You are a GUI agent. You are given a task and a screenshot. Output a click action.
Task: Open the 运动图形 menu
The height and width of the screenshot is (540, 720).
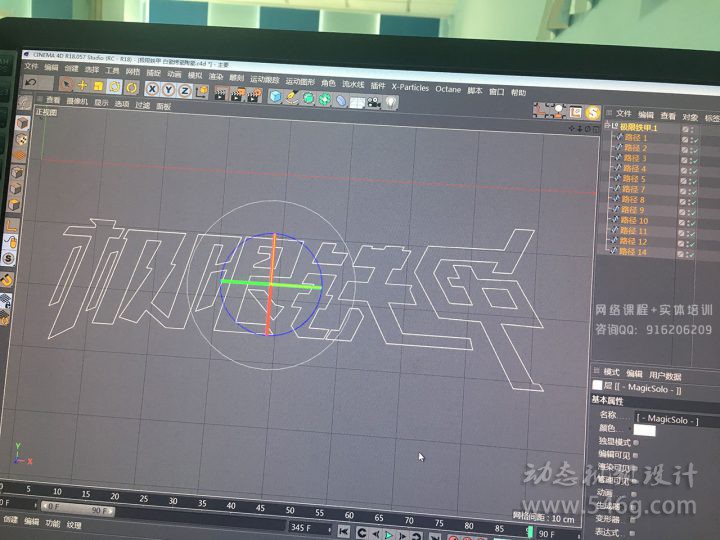pyautogui.click(x=300, y=82)
